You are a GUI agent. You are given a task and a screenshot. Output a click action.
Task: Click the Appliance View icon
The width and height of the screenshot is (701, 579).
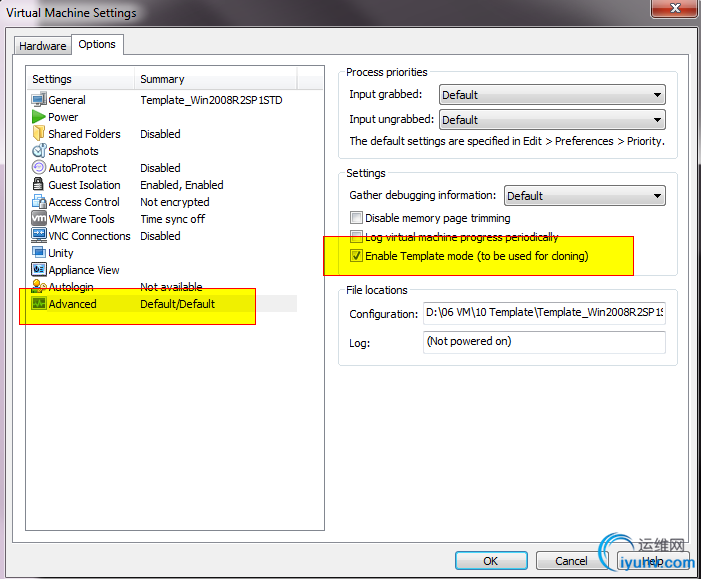click(39, 269)
